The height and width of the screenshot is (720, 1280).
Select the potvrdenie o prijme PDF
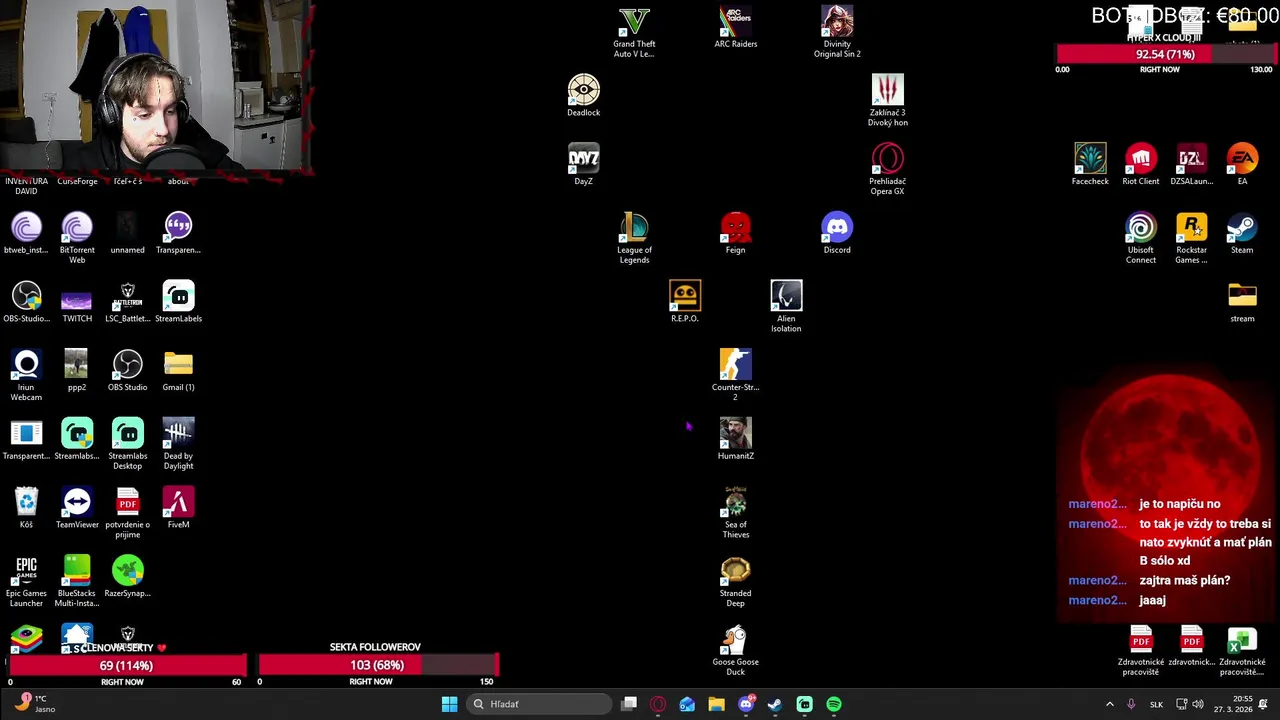pos(127,513)
